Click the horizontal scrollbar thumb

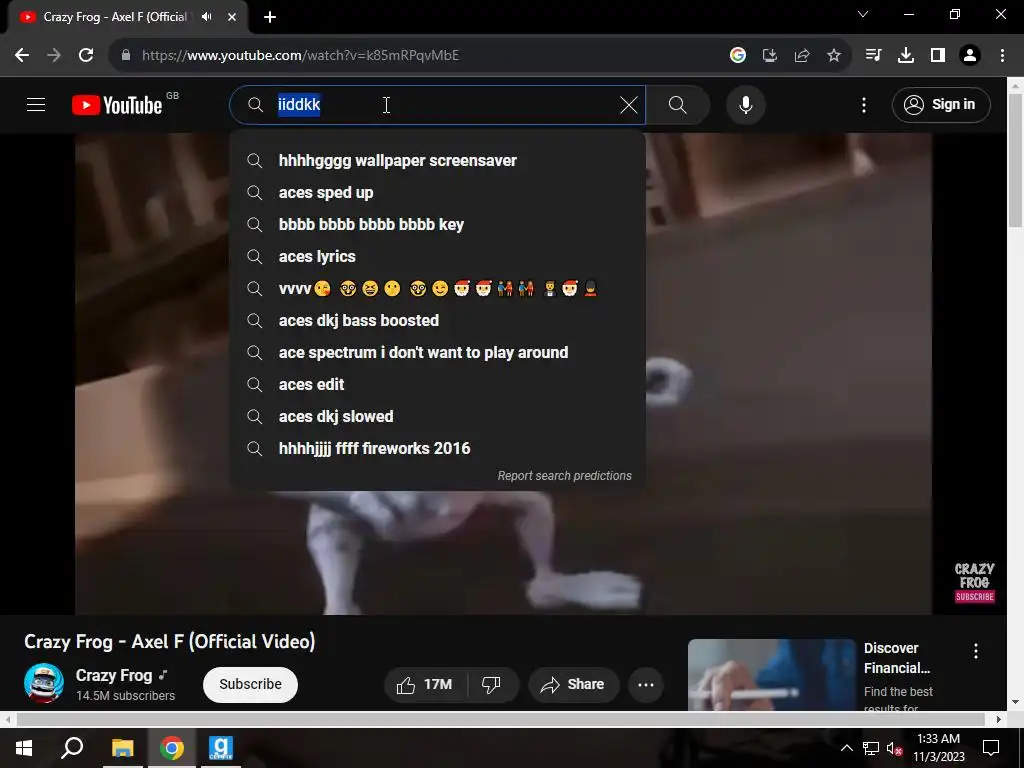(500, 719)
